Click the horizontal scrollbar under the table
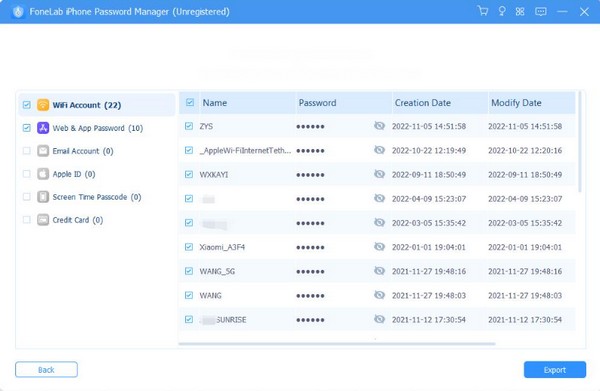The height and width of the screenshot is (391, 600). click(337, 344)
